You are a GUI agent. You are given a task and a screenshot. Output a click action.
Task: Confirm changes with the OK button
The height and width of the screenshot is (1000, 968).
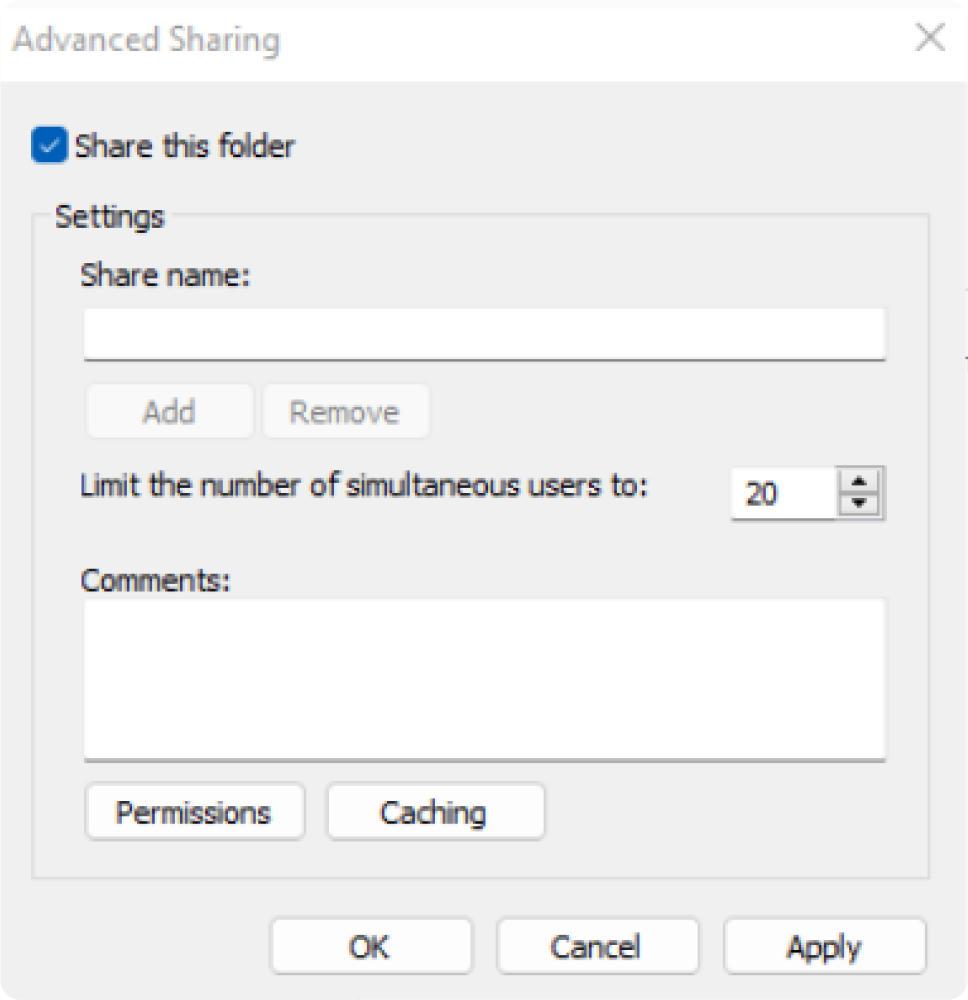tap(371, 946)
